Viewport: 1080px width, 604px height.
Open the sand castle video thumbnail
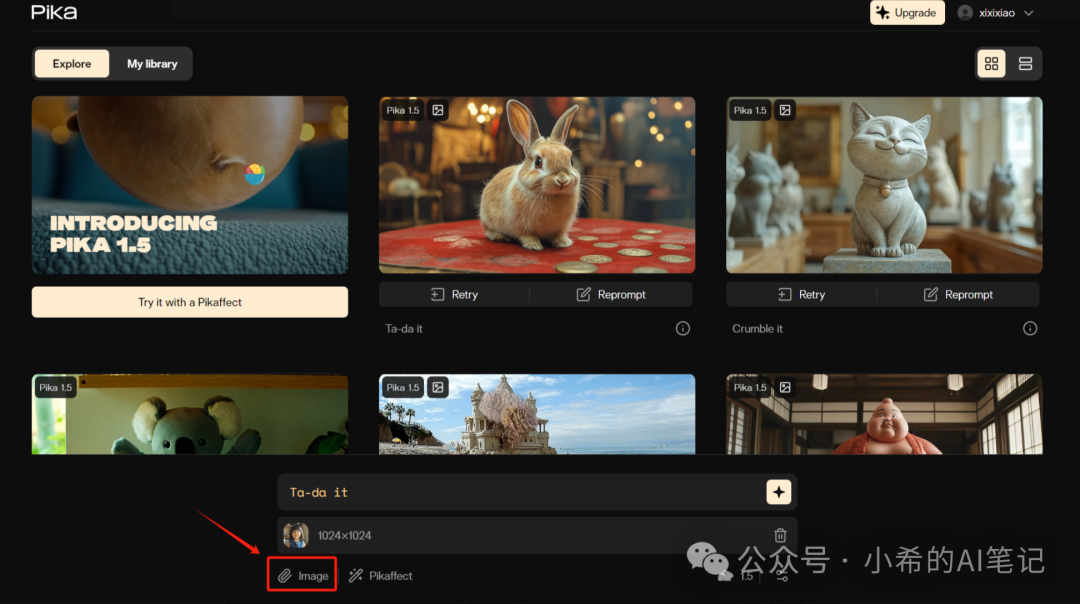[x=537, y=414]
